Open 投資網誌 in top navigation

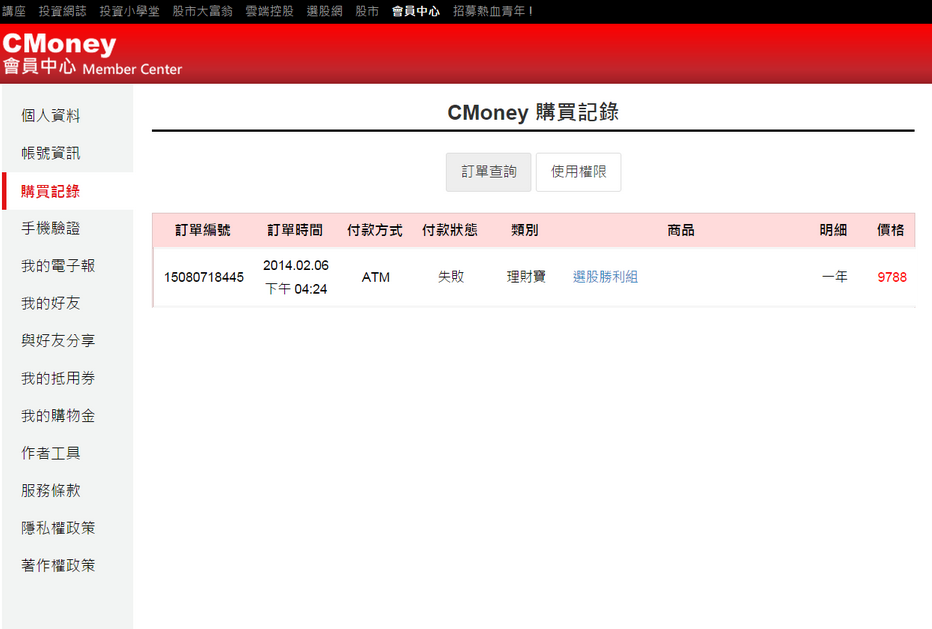pos(62,11)
